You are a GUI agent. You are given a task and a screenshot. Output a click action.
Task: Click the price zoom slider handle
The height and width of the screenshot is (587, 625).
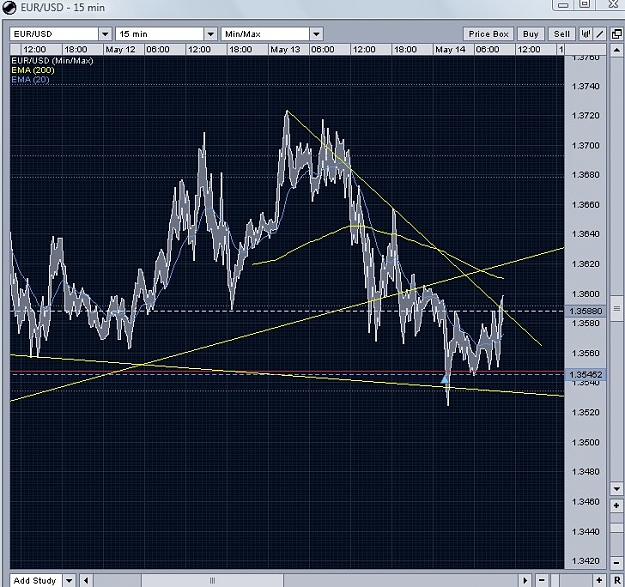coord(616,528)
